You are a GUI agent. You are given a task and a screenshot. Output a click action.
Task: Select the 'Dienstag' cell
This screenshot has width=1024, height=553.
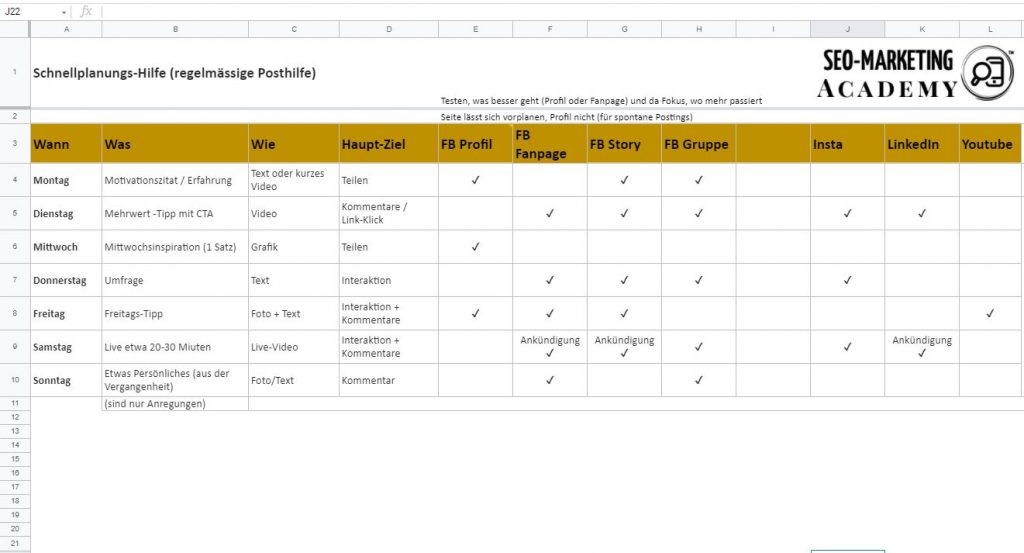pos(66,213)
